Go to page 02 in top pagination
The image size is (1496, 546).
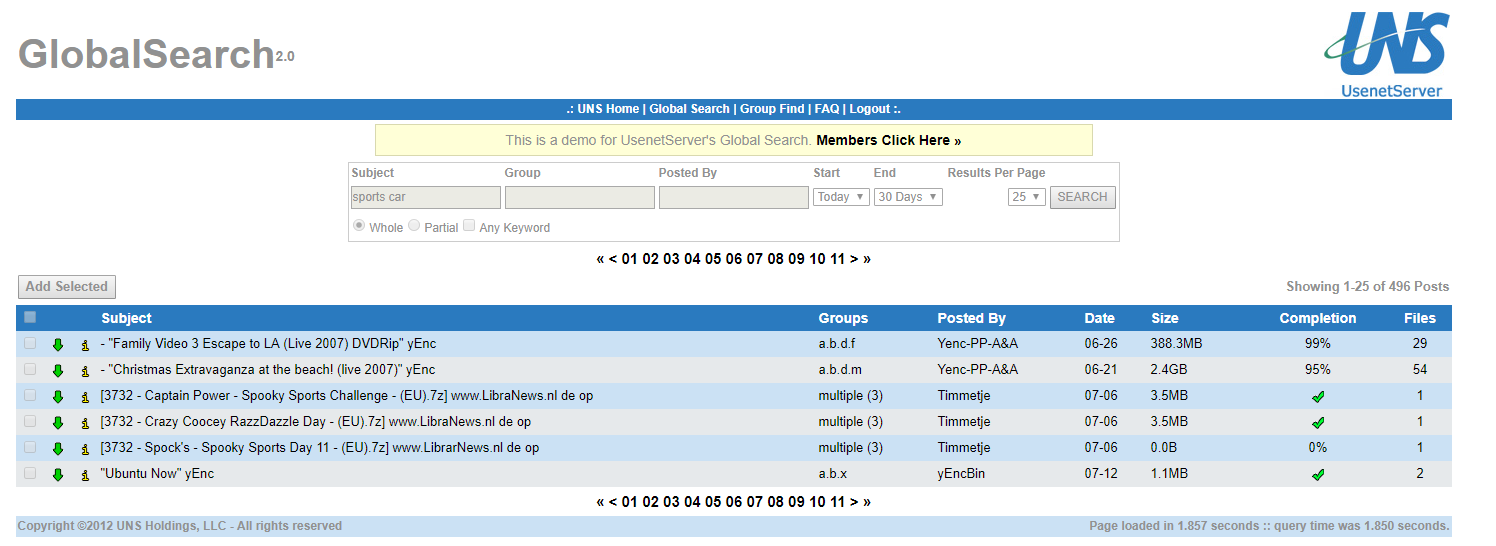pos(650,259)
